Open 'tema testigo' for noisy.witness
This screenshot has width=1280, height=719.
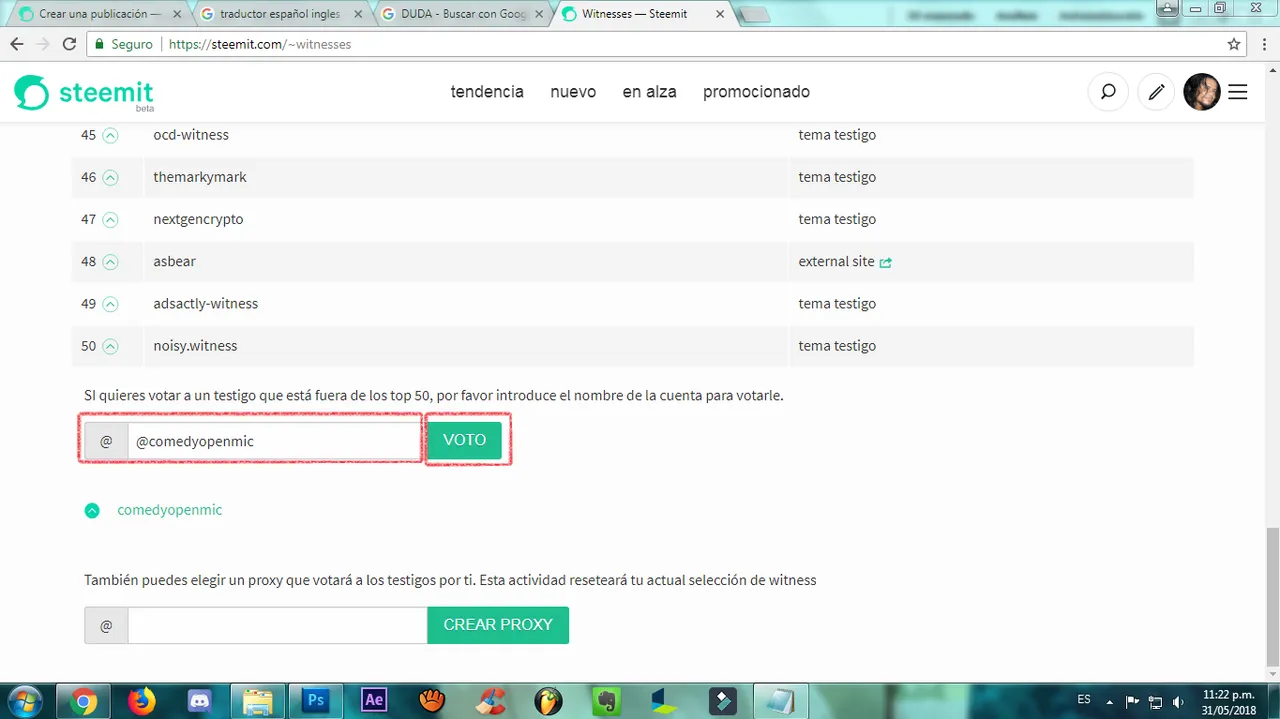tap(837, 346)
